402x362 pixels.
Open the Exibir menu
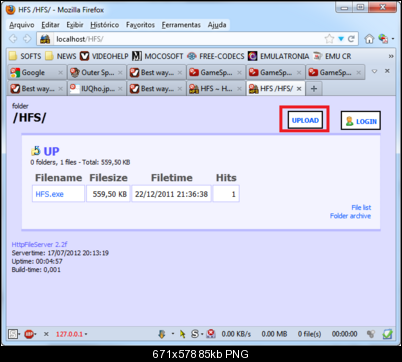click(75, 25)
